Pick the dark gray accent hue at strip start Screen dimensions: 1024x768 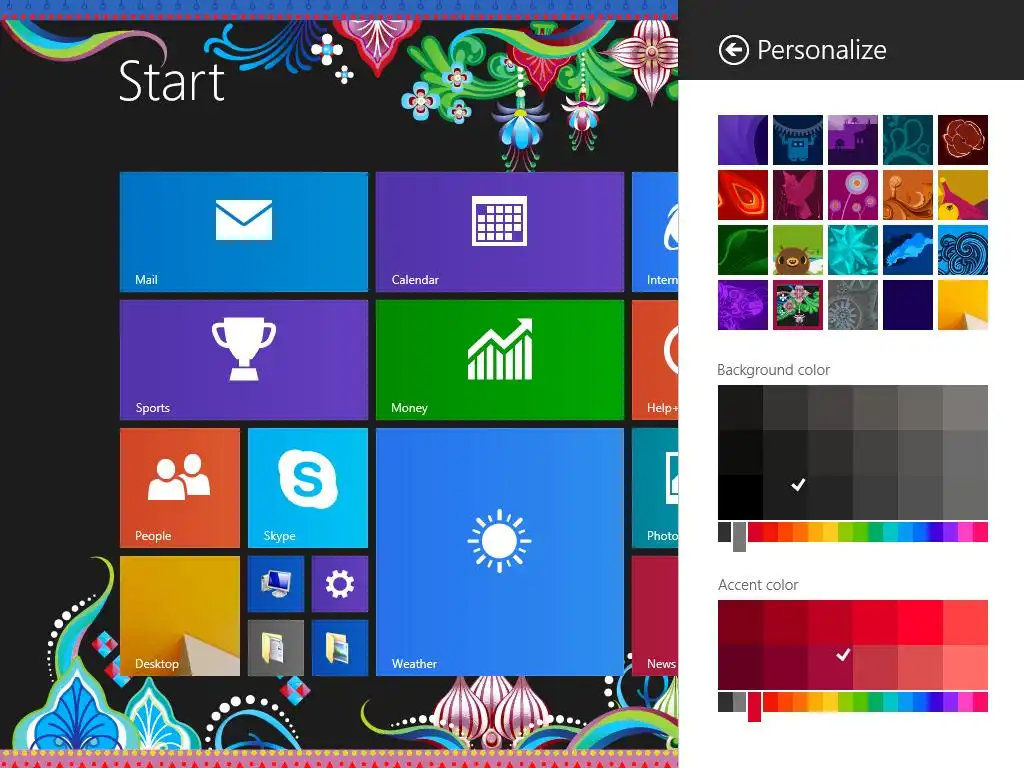pyautogui.click(x=725, y=702)
